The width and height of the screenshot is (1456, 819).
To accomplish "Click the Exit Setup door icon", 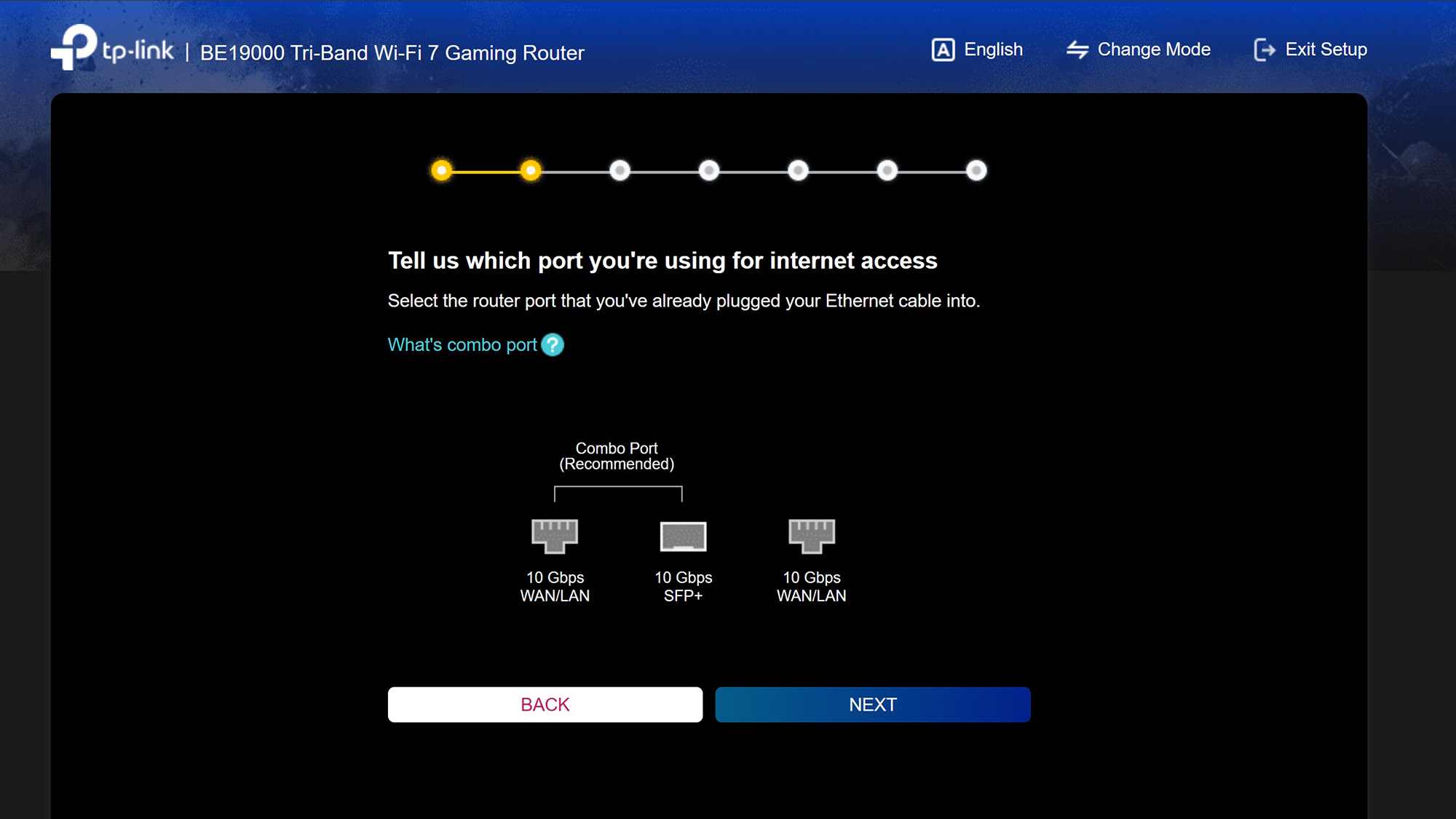I will tap(1265, 50).
